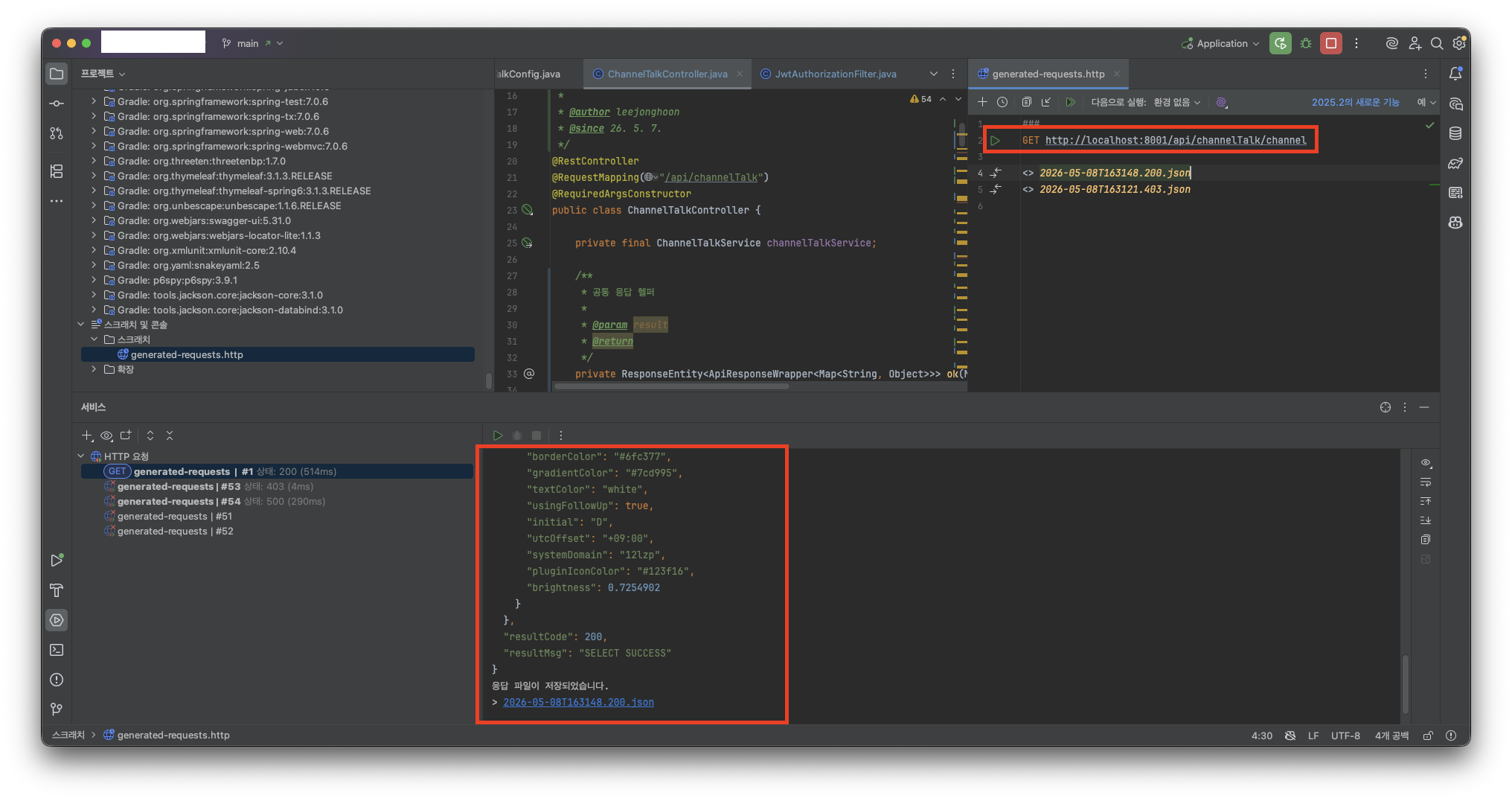Add a request with plus in HTTP editor toolbar
The width and height of the screenshot is (1512, 801).
tap(982, 102)
